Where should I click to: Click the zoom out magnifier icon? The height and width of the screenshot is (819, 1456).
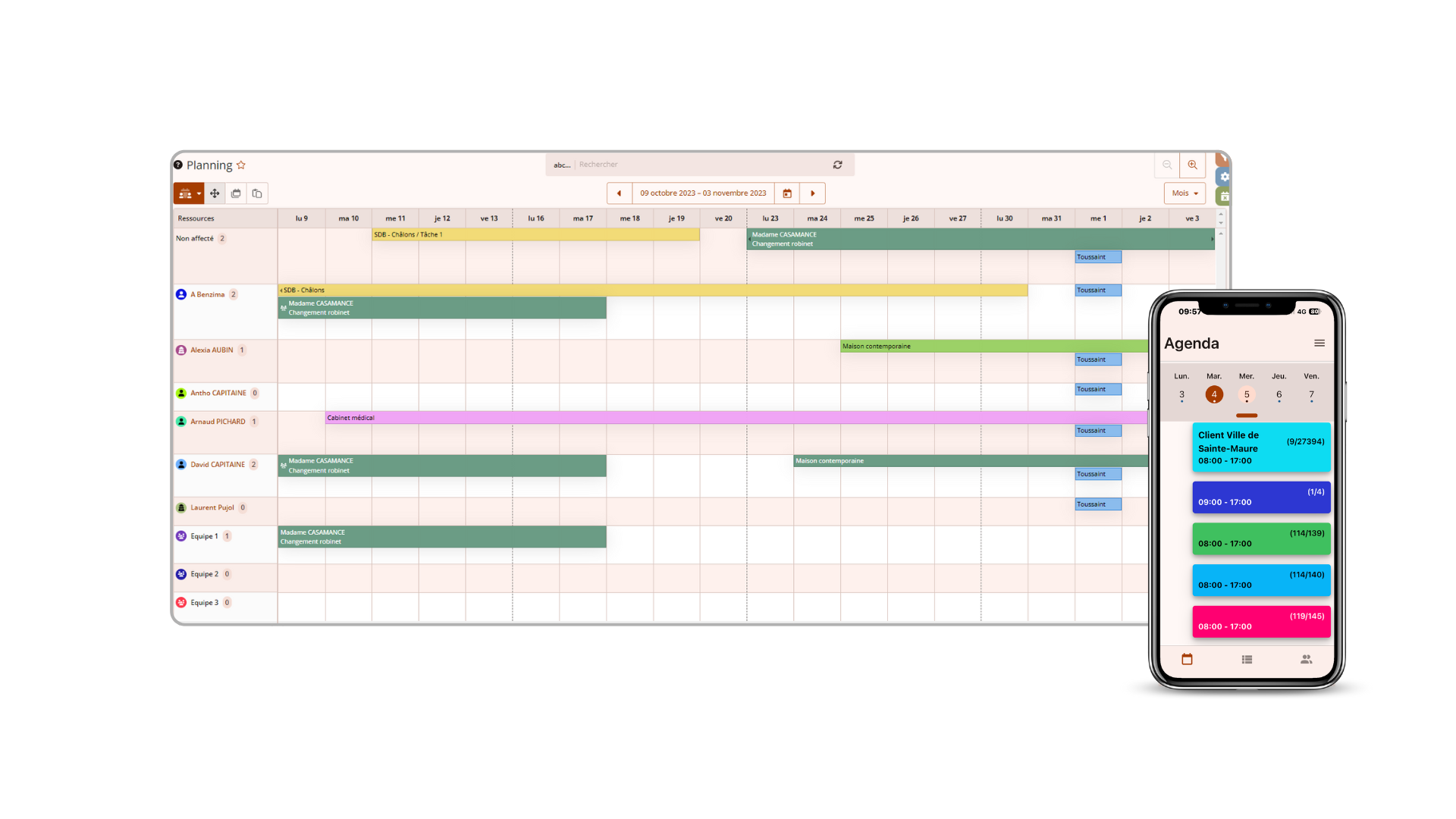[1167, 164]
